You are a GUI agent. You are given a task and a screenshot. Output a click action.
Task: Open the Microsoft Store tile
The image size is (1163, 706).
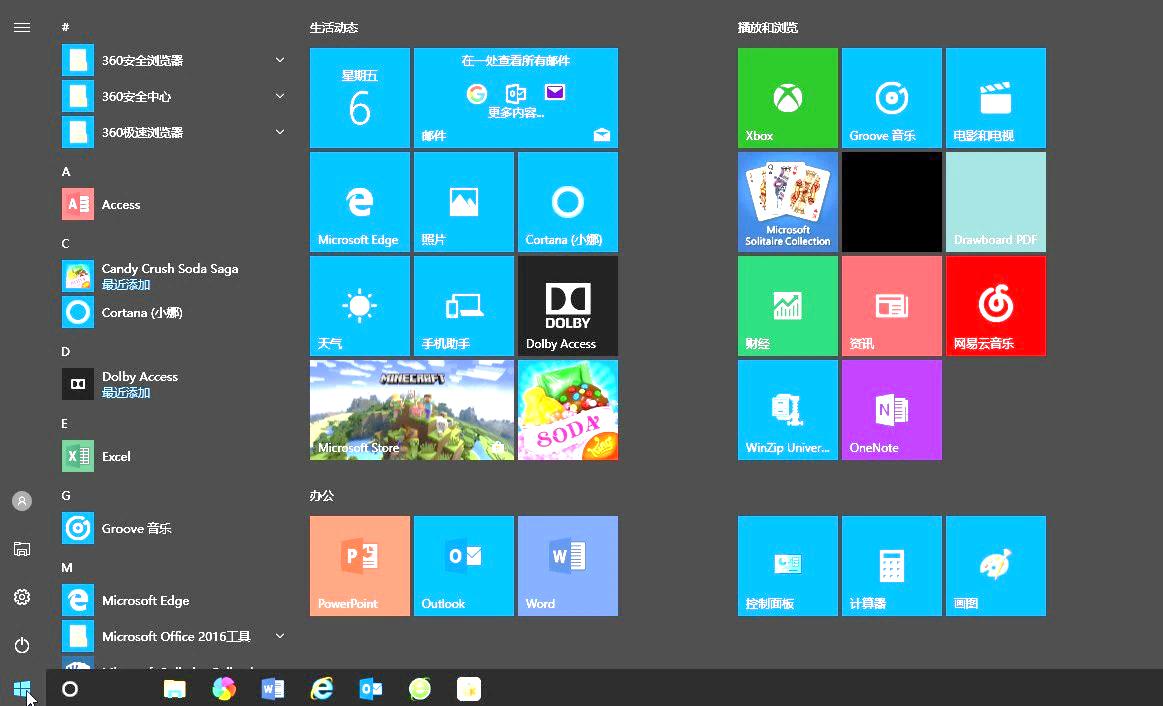411,409
